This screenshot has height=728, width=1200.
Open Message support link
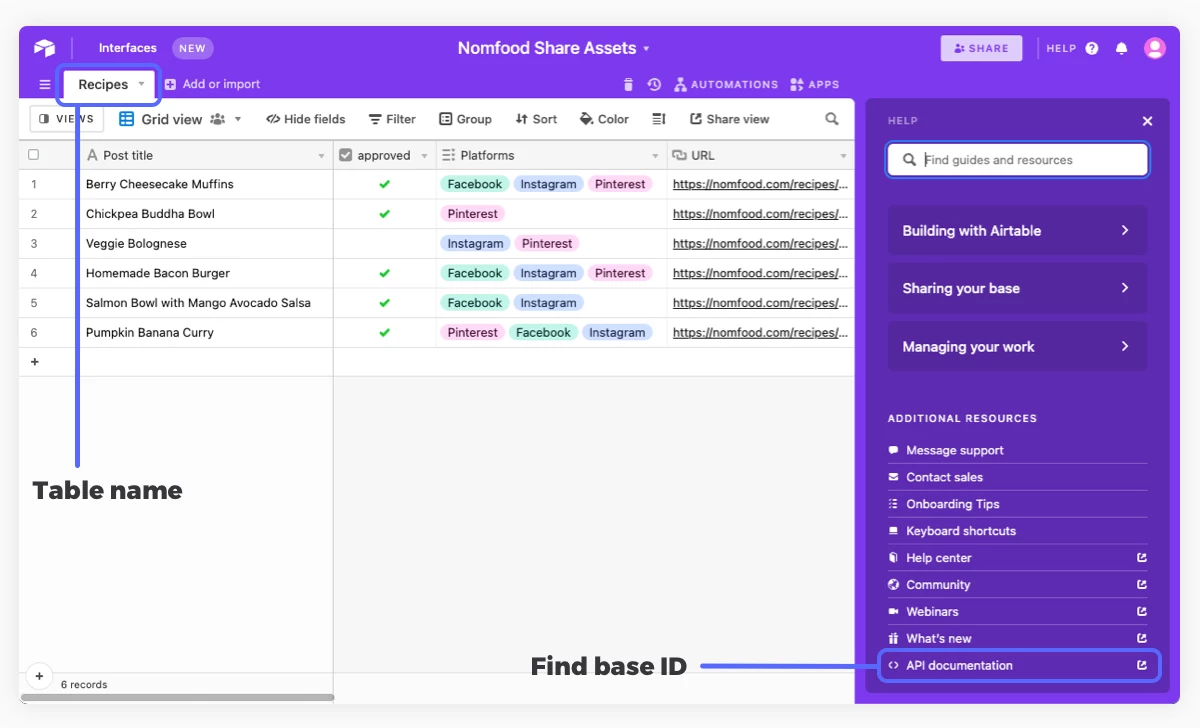pyautogui.click(x=1017, y=450)
